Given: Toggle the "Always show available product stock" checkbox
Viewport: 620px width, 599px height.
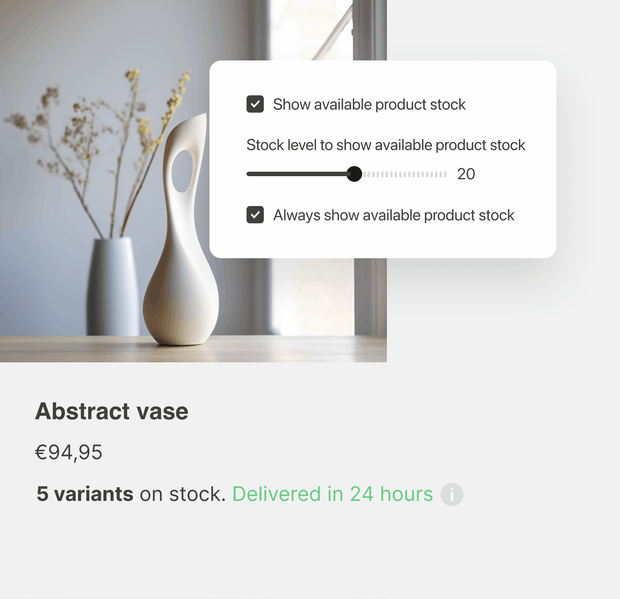Looking at the screenshot, I should click(x=255, y=215).
